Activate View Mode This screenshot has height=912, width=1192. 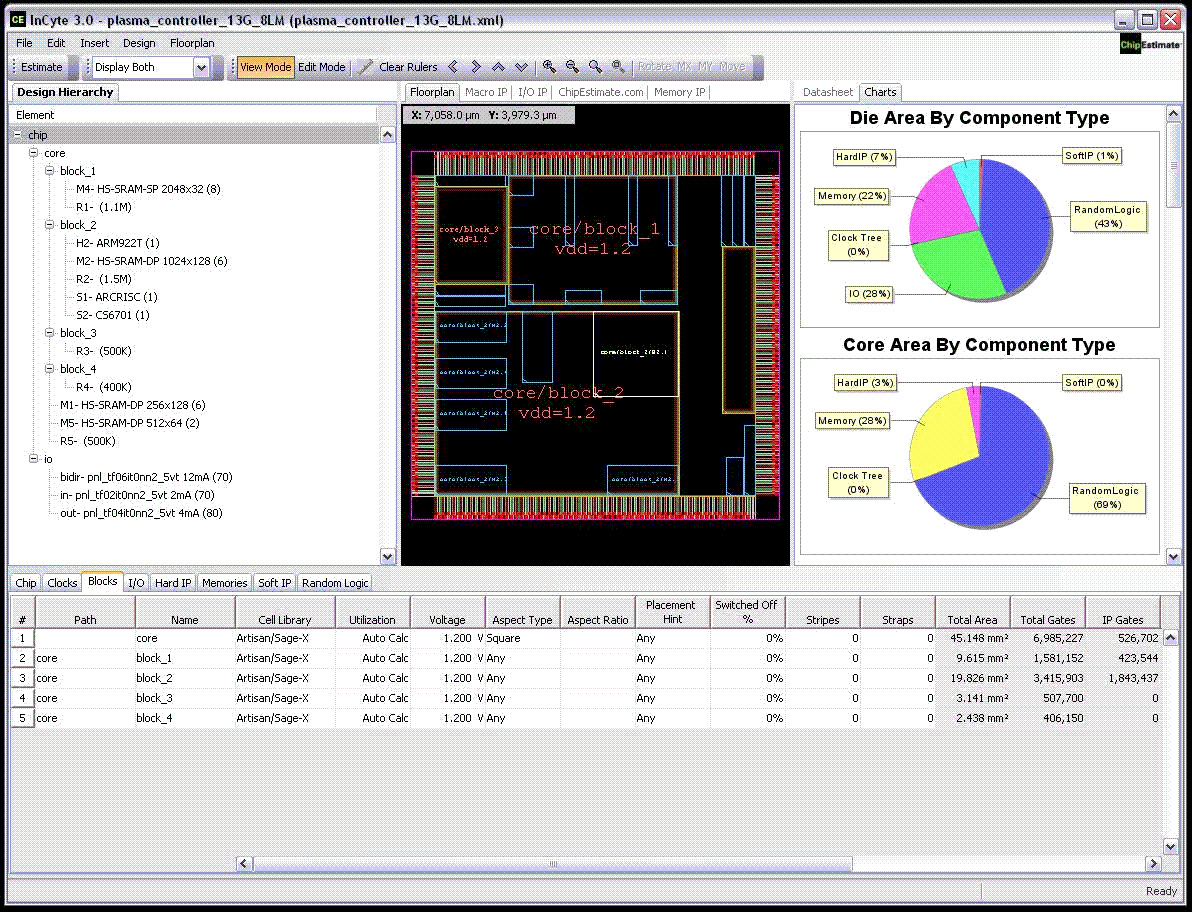[x=265, y=67]
